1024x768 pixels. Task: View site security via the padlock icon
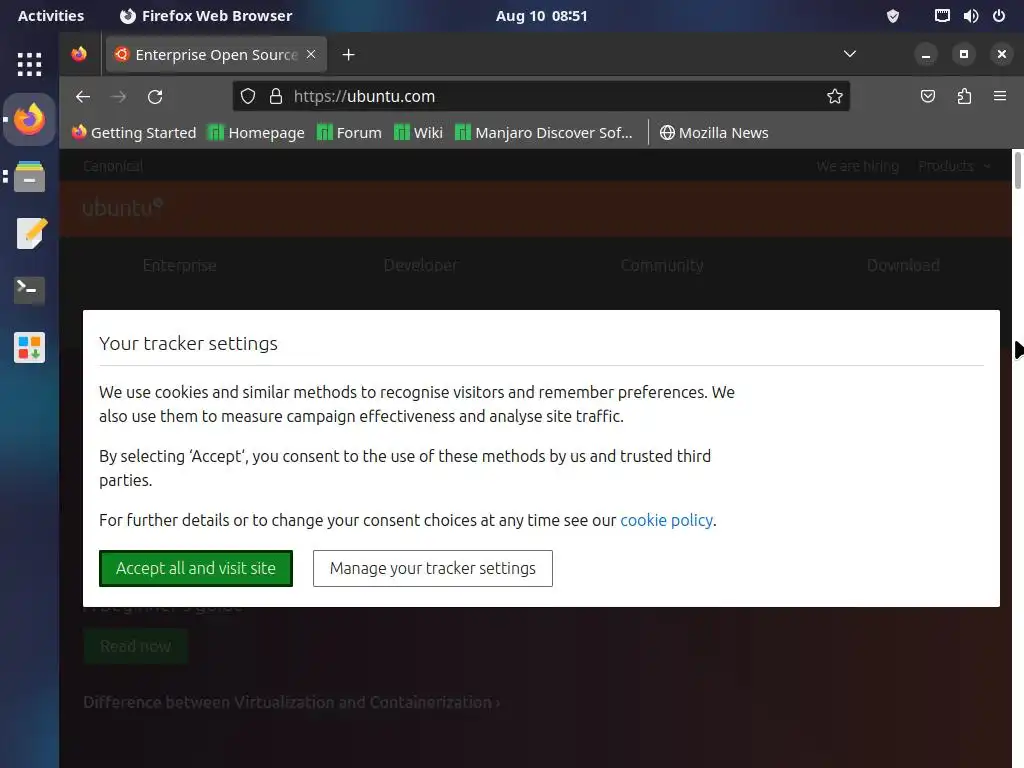click(x=276, y=97)
